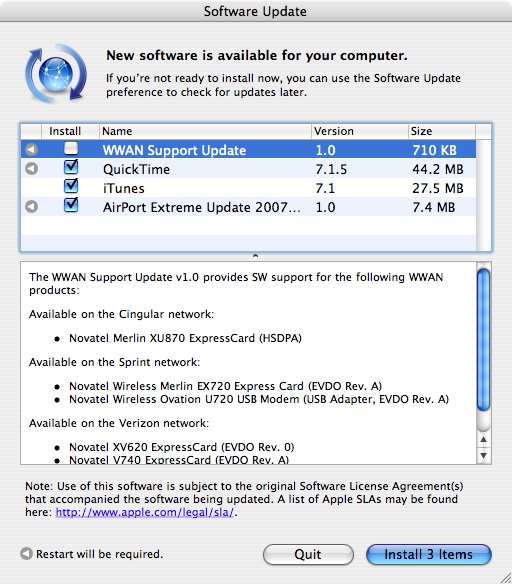Click the 27.5 MB size value
The image size is (512, 584).
click(438, 188)
